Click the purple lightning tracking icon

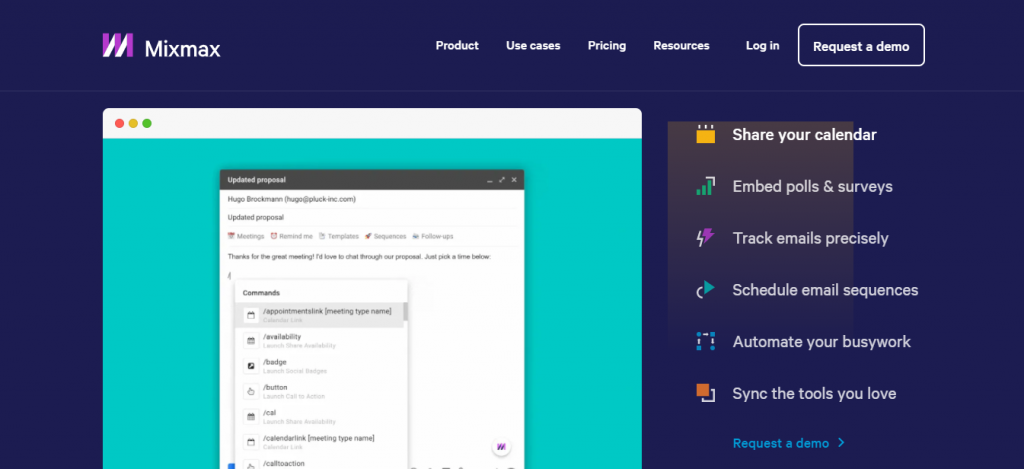coord(705,238)
